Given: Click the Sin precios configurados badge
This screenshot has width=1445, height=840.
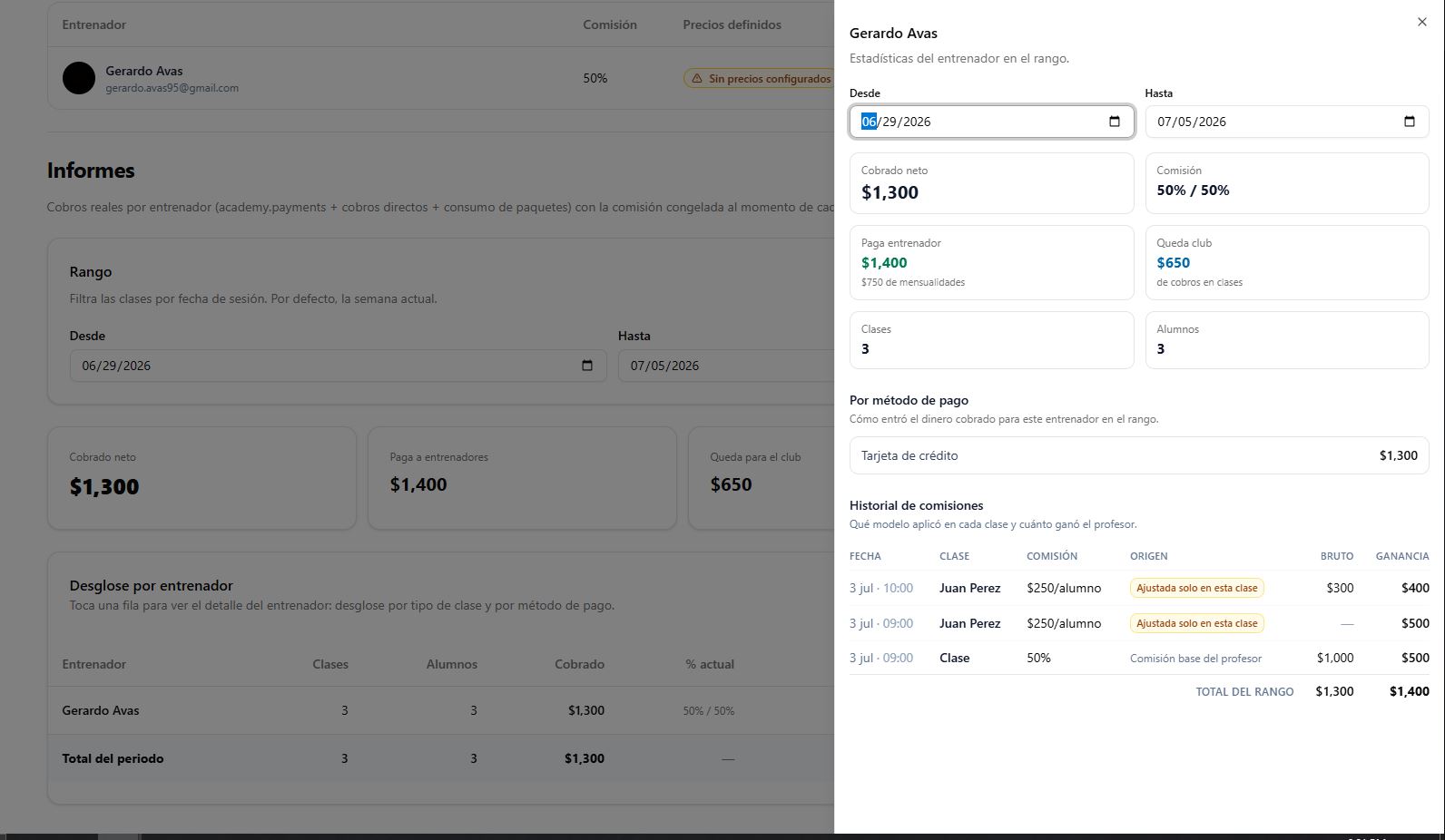Looking at the screenshot, I should (x=761, y=79).
